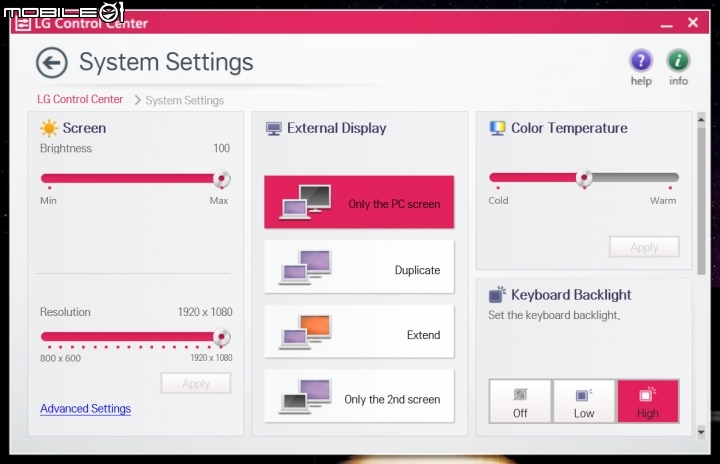Close the LG Control Center window
Image resolution: width=720 pixels, height=464 pixels.
(x=693, y=23)
